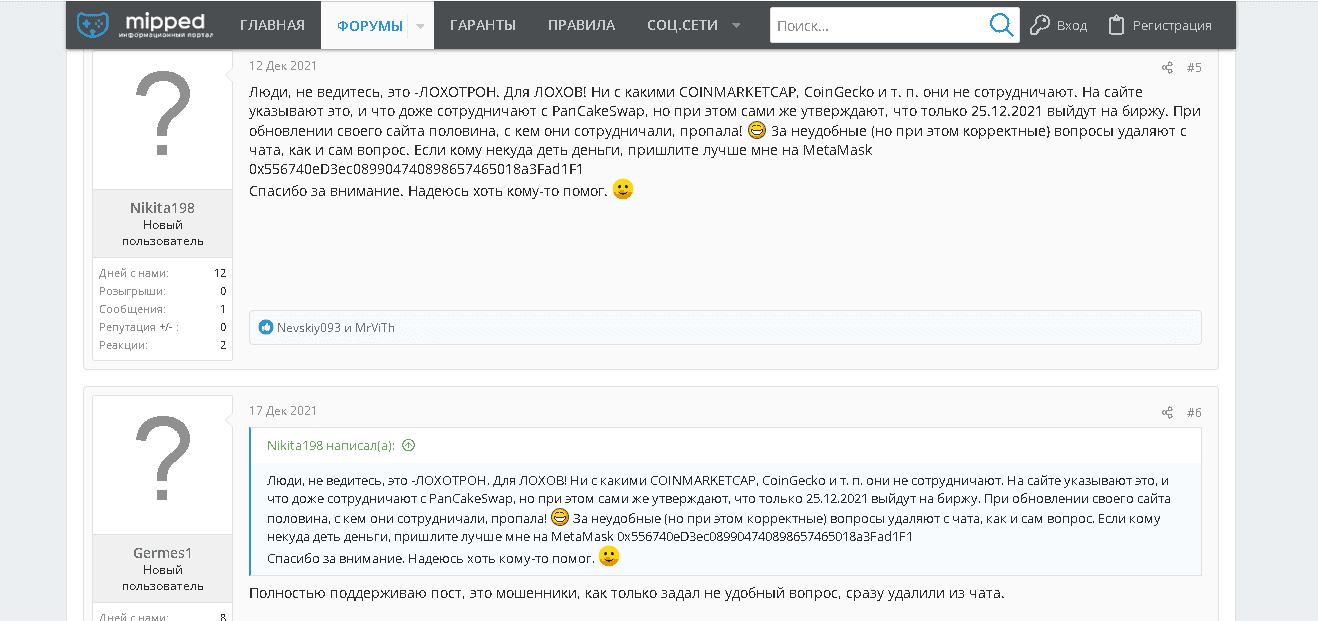Open the Главная menu item
The width and height of the screenshot is (1318, 621).
pos(272,25)
